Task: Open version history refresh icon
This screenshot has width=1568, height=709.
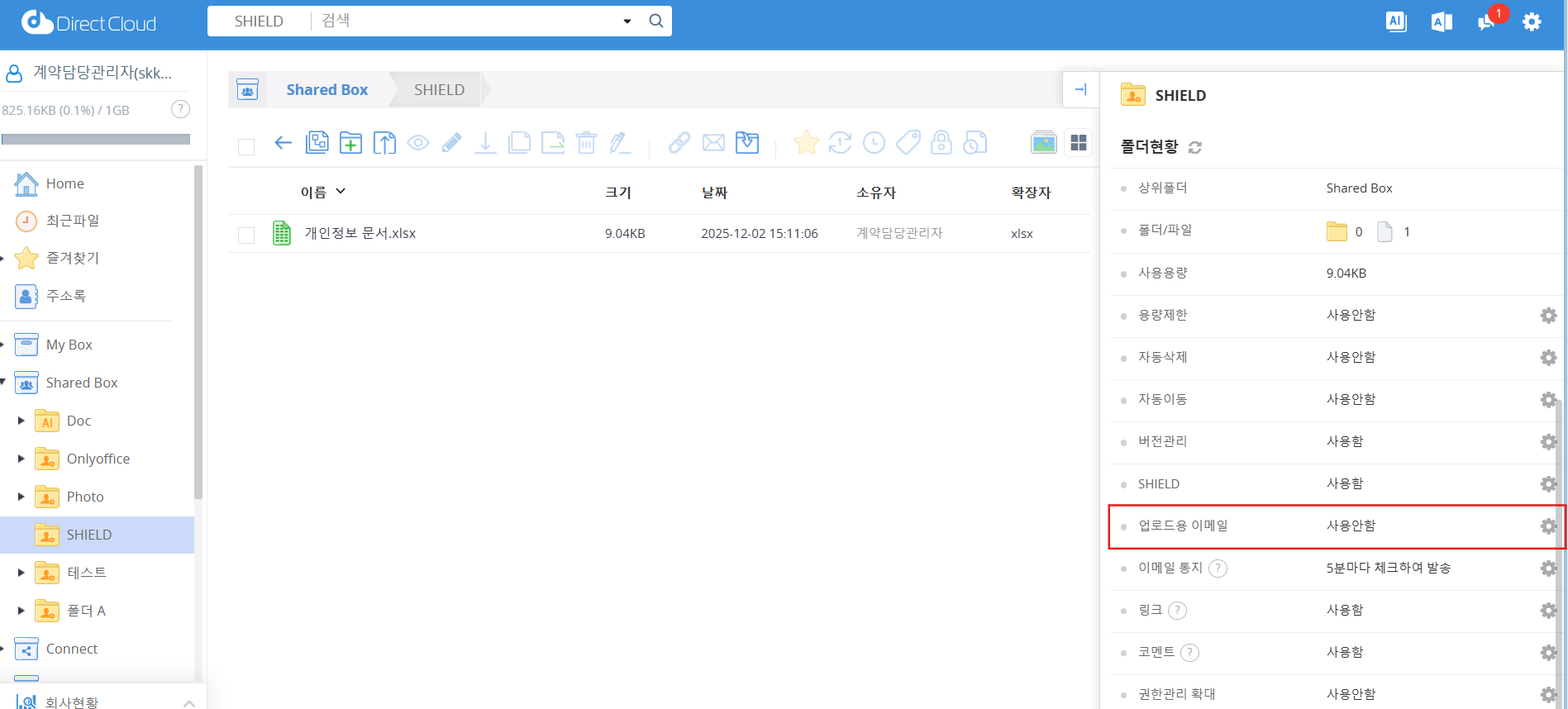Action: (x=840, y=143)
